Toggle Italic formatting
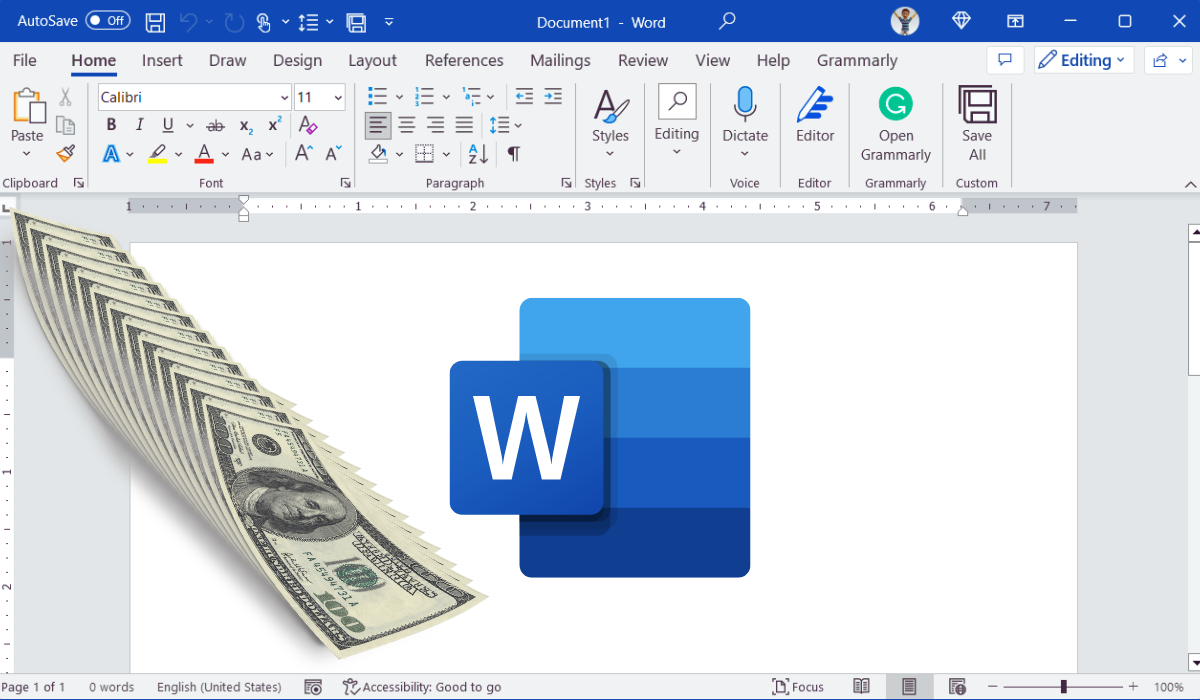Image resolution: width=1200 pixels, height=700 pixels. (x=139, y=125)
